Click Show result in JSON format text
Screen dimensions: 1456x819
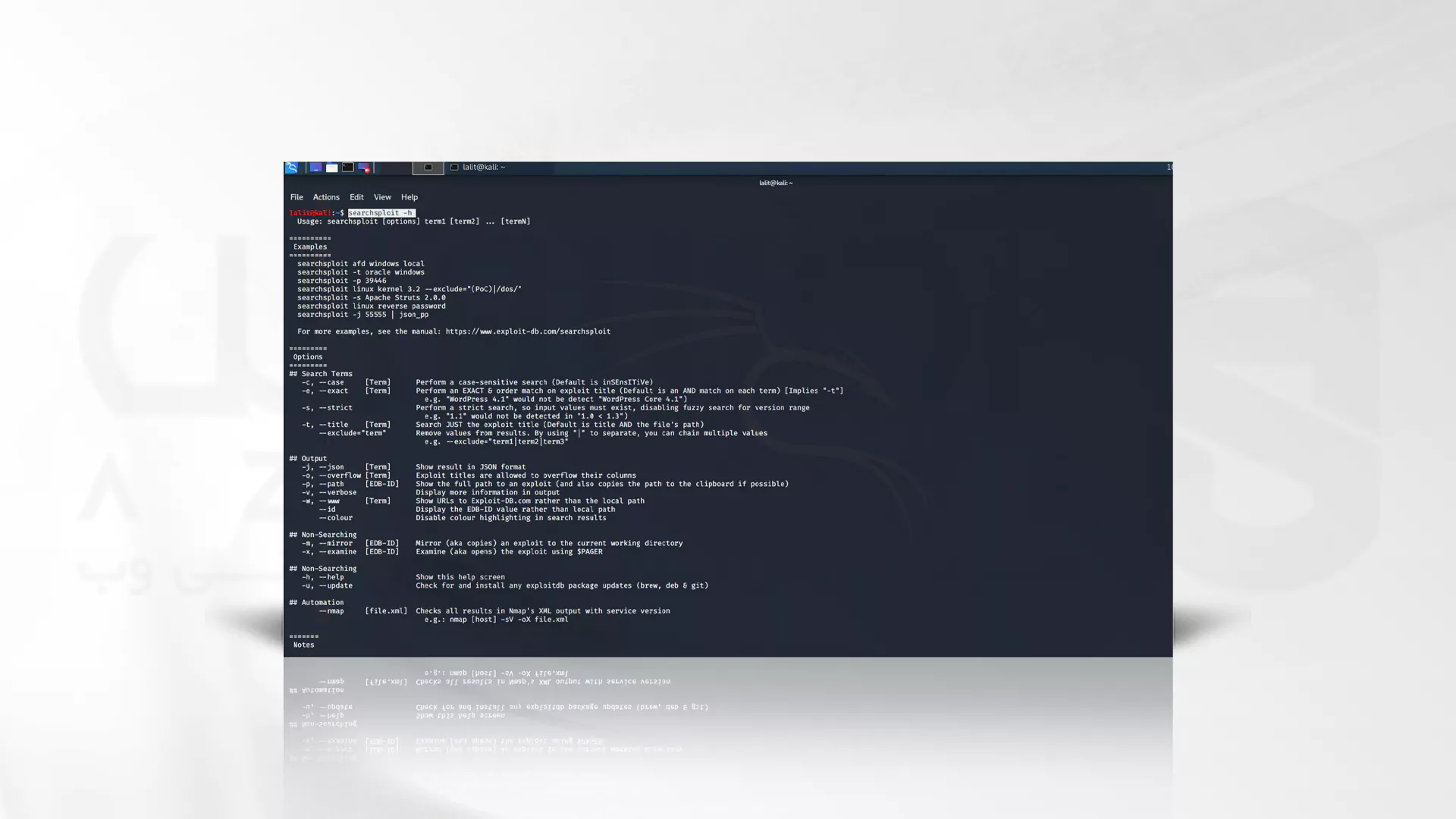point(470,467)
